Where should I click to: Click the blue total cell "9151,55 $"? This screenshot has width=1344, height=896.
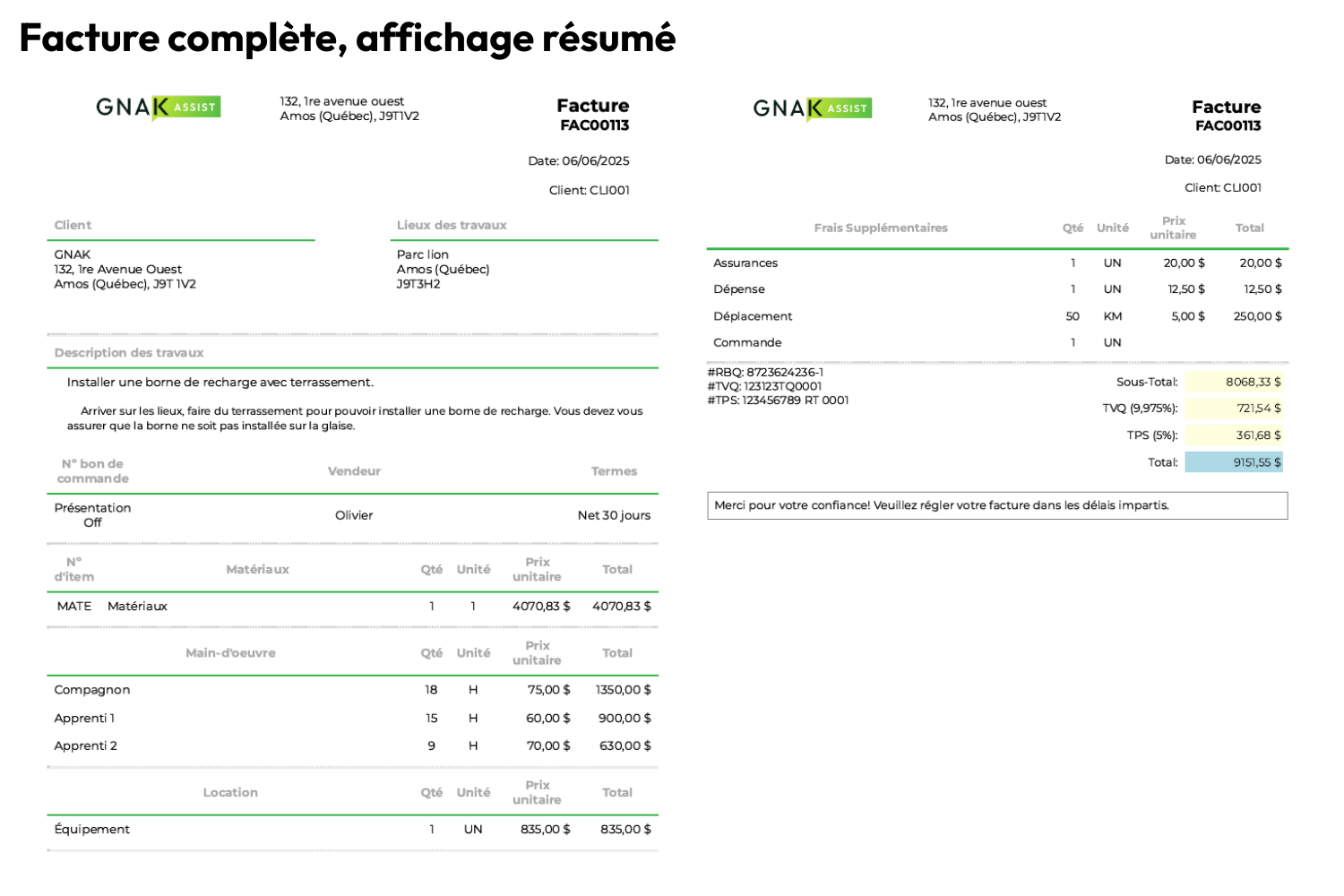1234,462
